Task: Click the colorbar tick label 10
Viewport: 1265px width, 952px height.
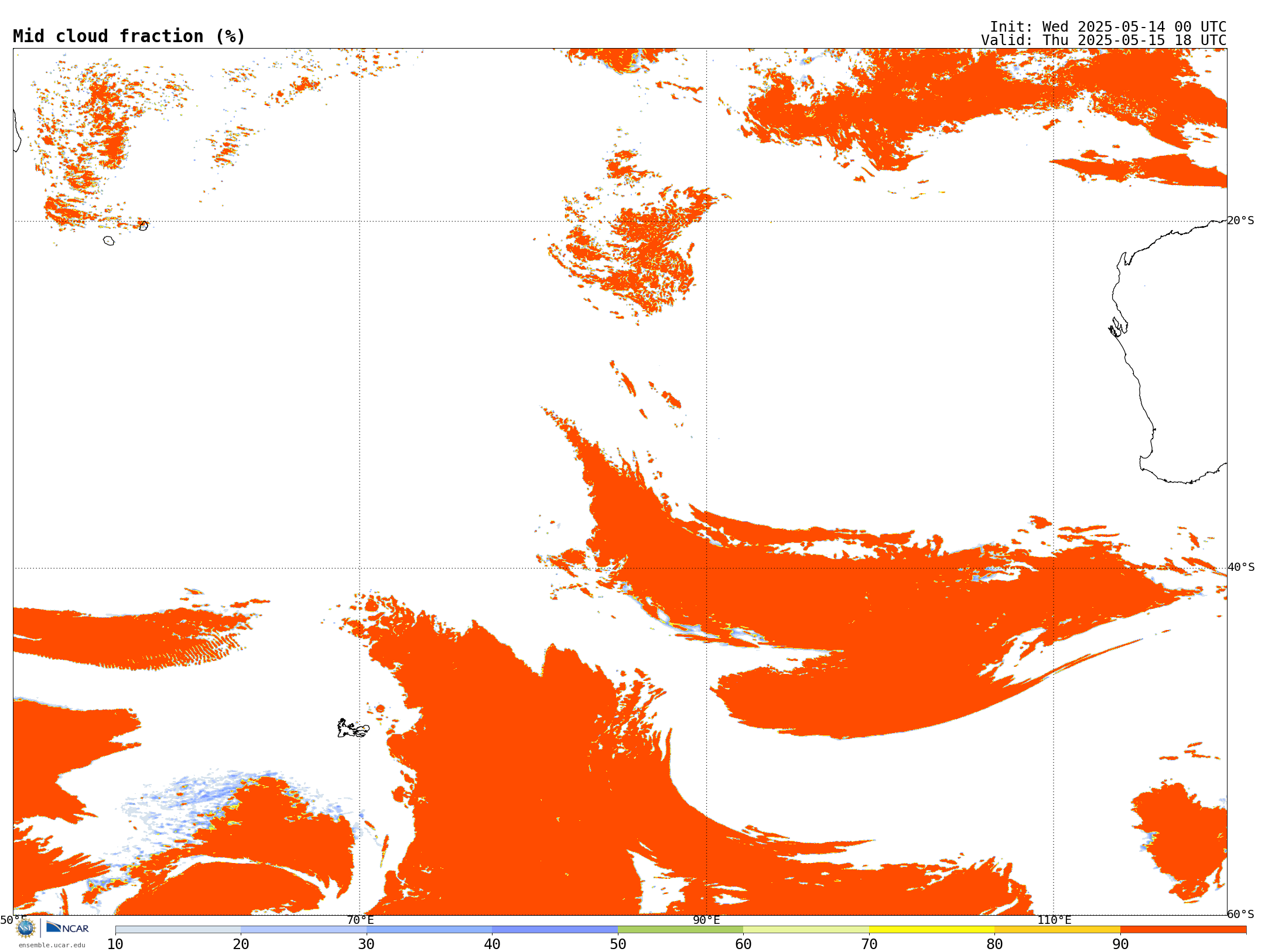Action: coord(115,944)
